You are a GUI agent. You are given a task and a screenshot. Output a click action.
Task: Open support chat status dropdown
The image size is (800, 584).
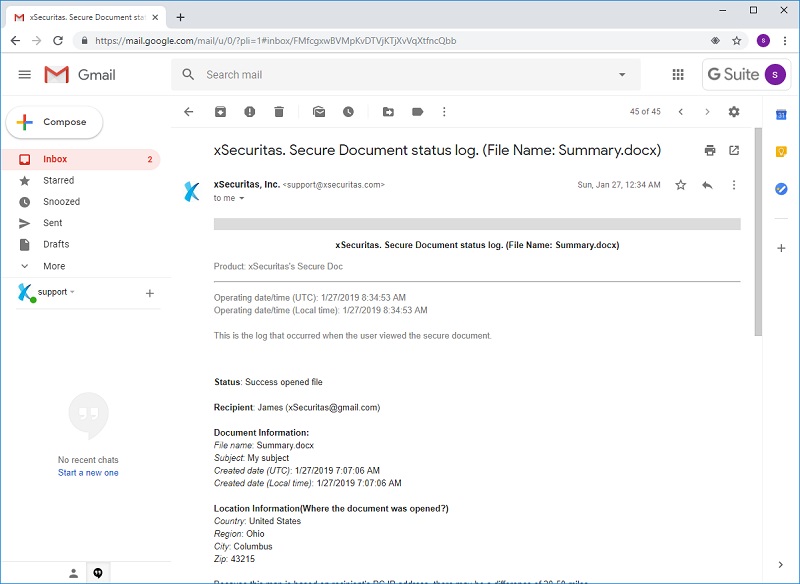(72, 292)
